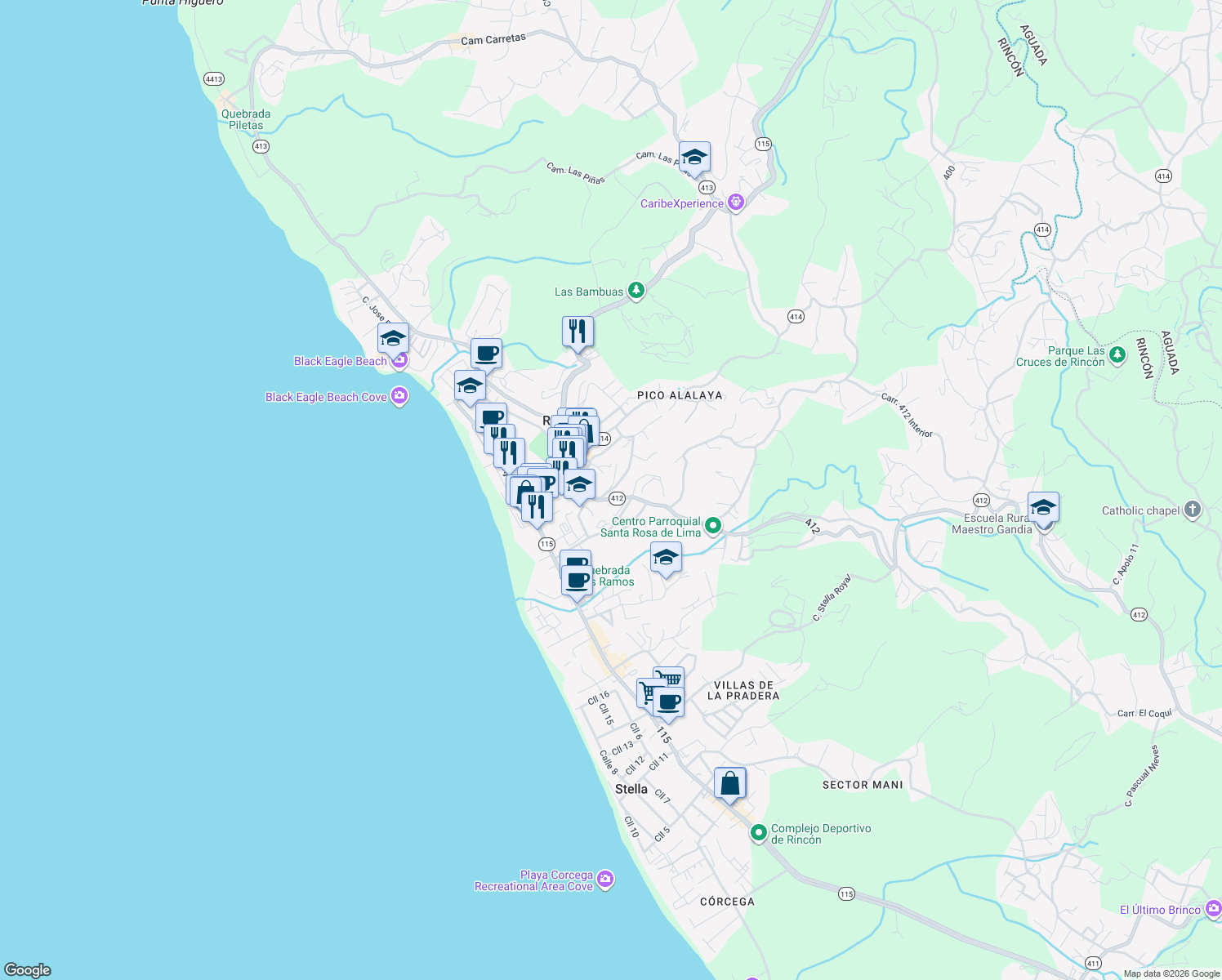Select the restaurant fork-and-knife marker near Pico Alalaya
1222x980 pixels.
(578, 330)
